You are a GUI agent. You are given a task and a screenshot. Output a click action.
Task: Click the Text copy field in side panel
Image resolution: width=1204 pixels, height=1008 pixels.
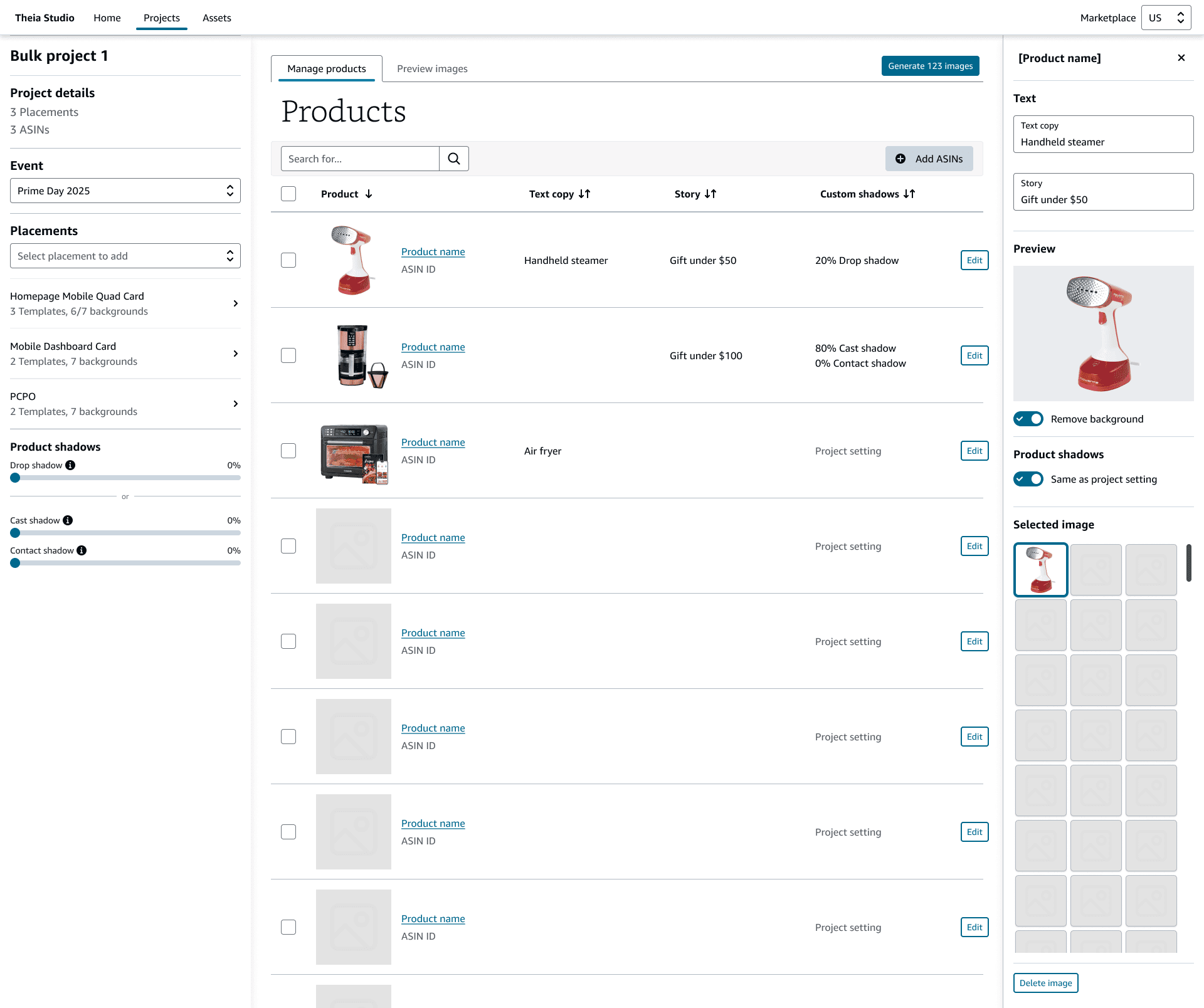click(1104, 134)
